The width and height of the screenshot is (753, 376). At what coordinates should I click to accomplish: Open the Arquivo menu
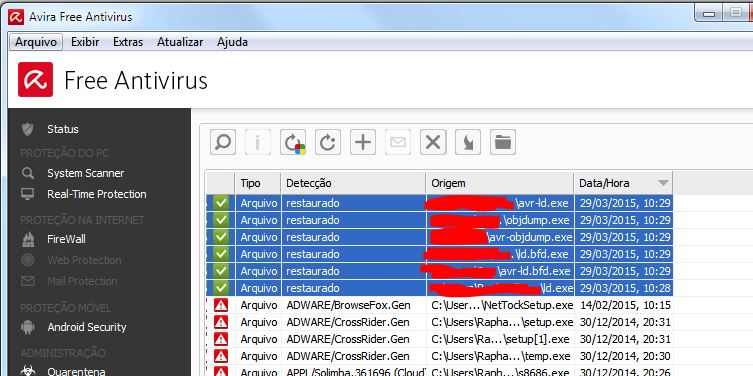click(x=36, y=42)
